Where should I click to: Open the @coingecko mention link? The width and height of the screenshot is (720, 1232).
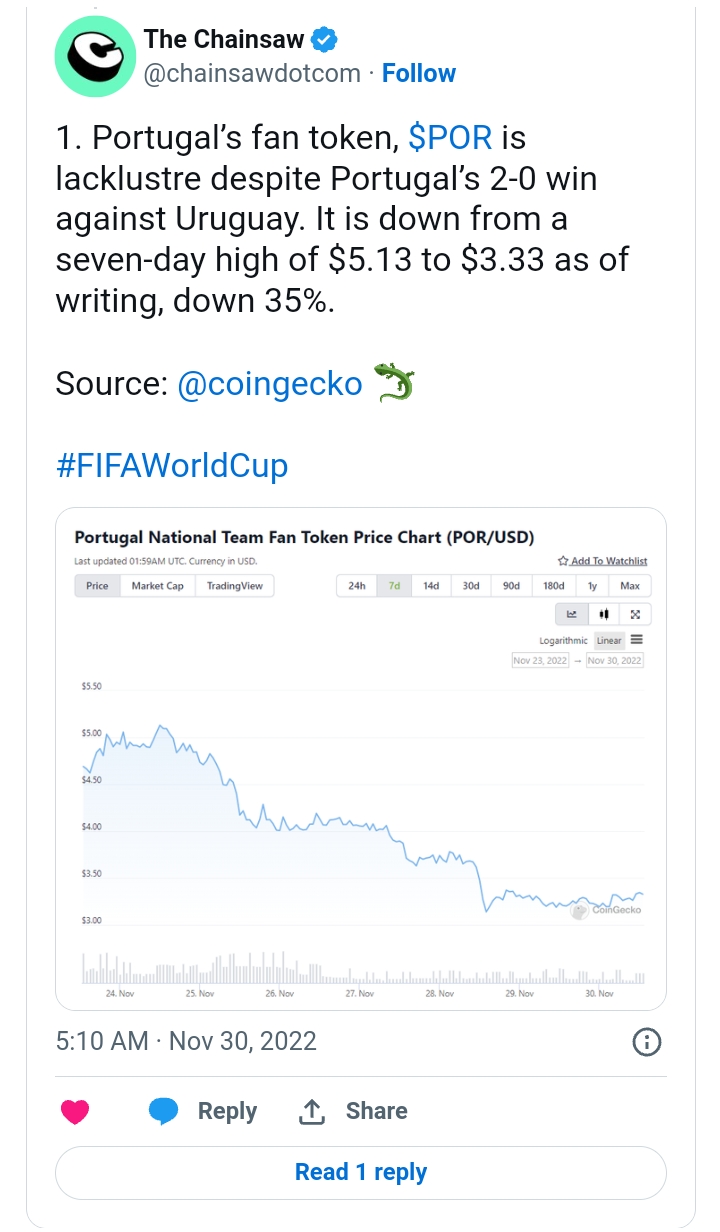270,384
